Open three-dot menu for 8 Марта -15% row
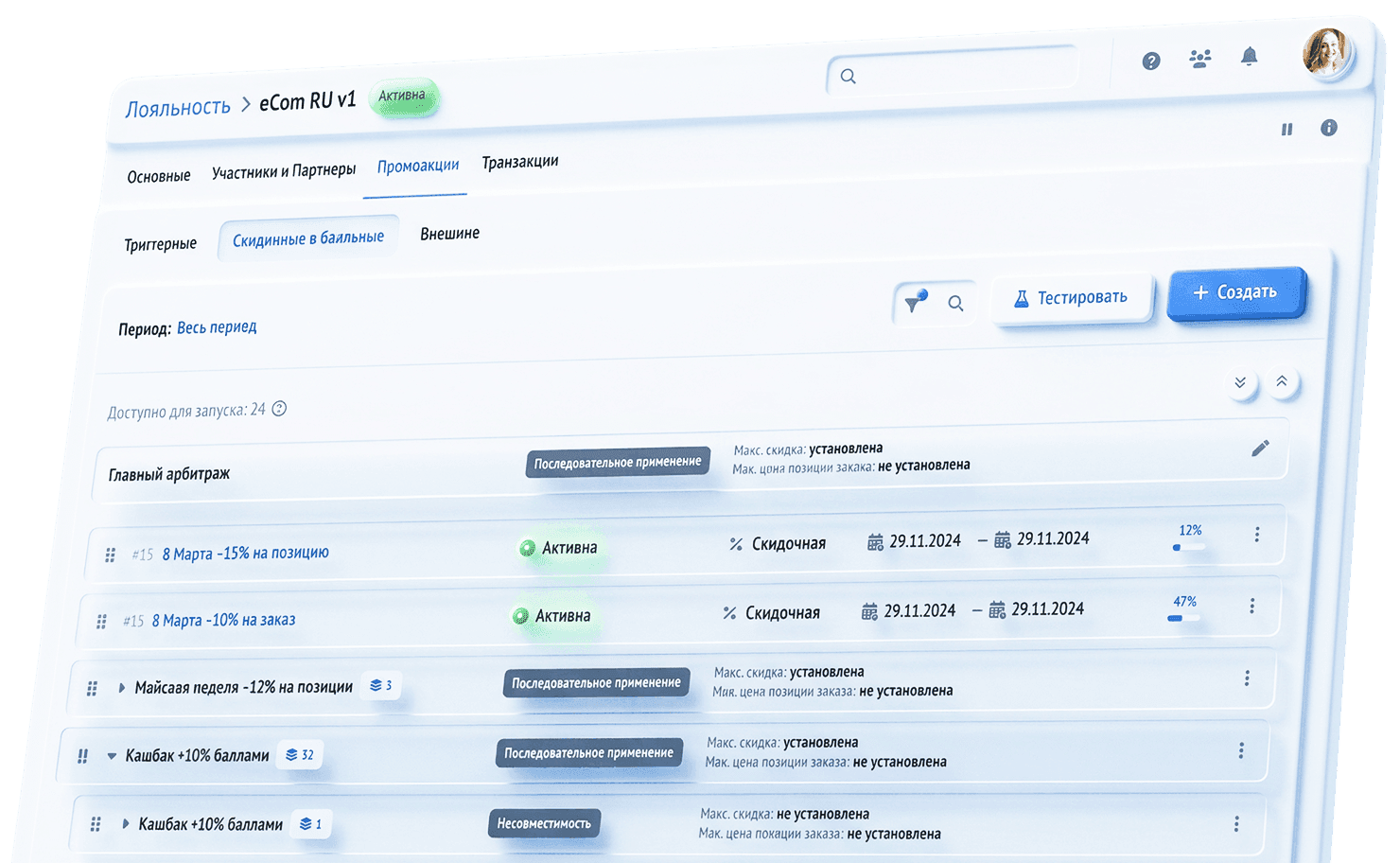This screenshot has width=1400, height=863. coord(1256,536)
